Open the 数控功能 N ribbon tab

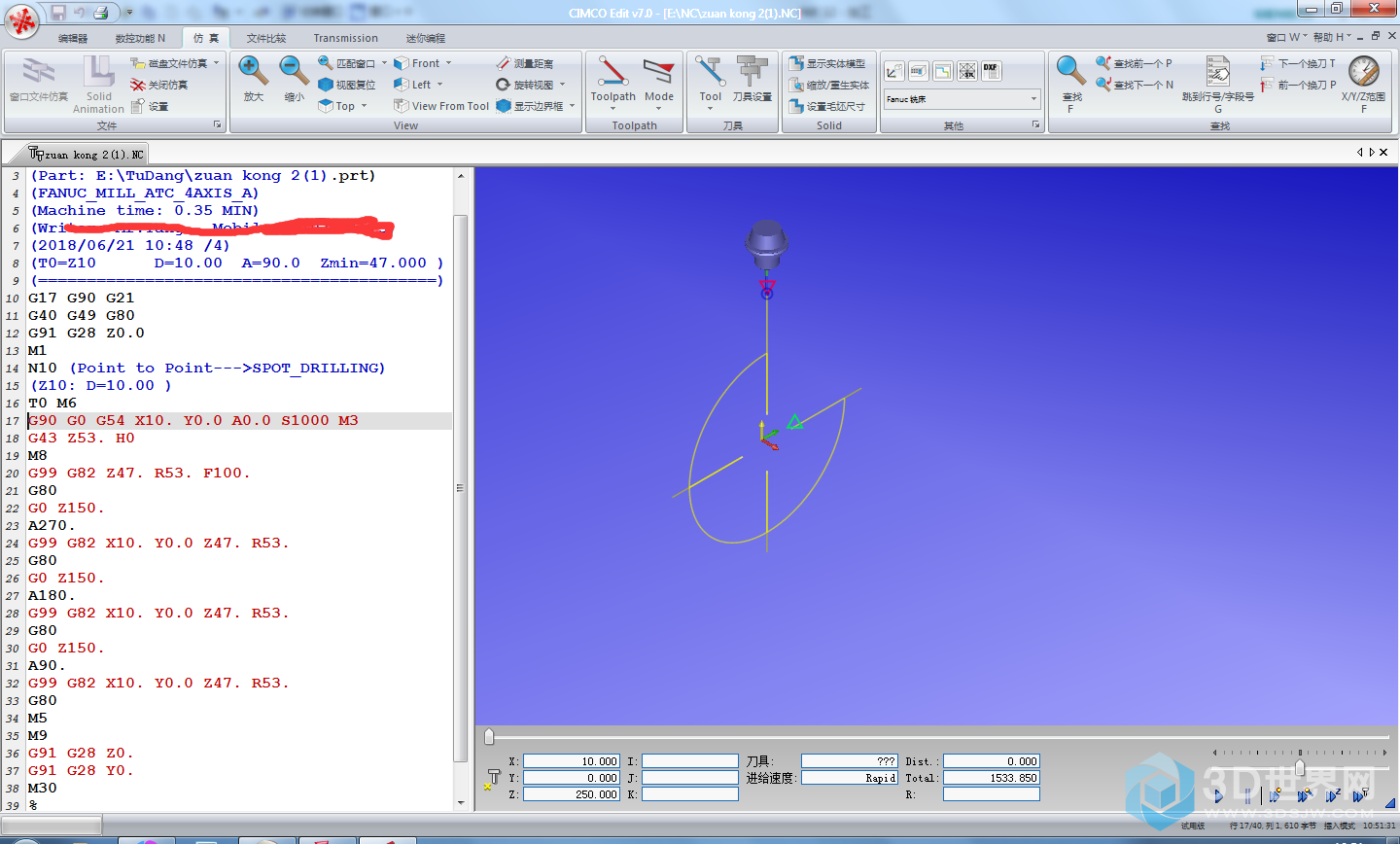point(140,38)
